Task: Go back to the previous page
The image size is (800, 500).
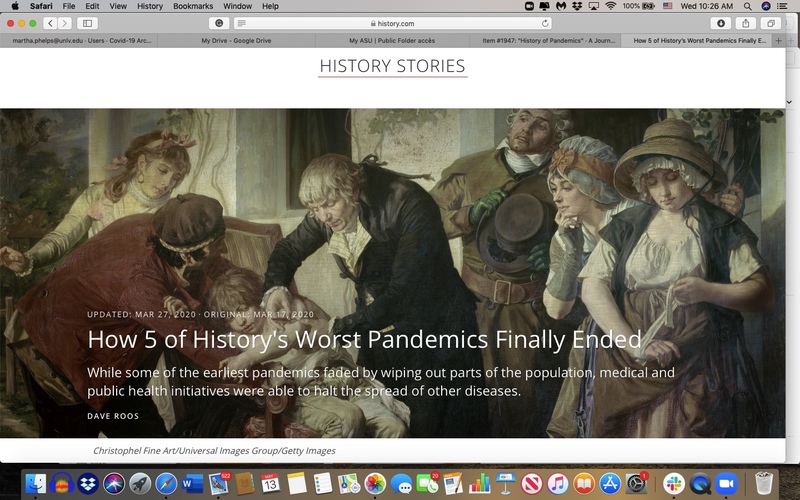Action: tap(50, 23)
